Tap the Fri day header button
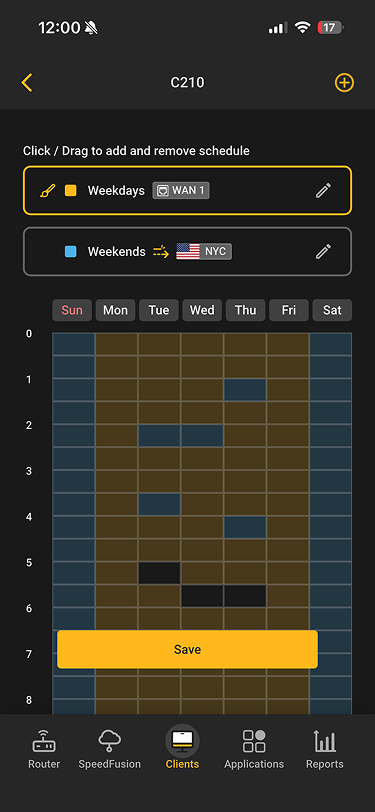 pos(289,310)
